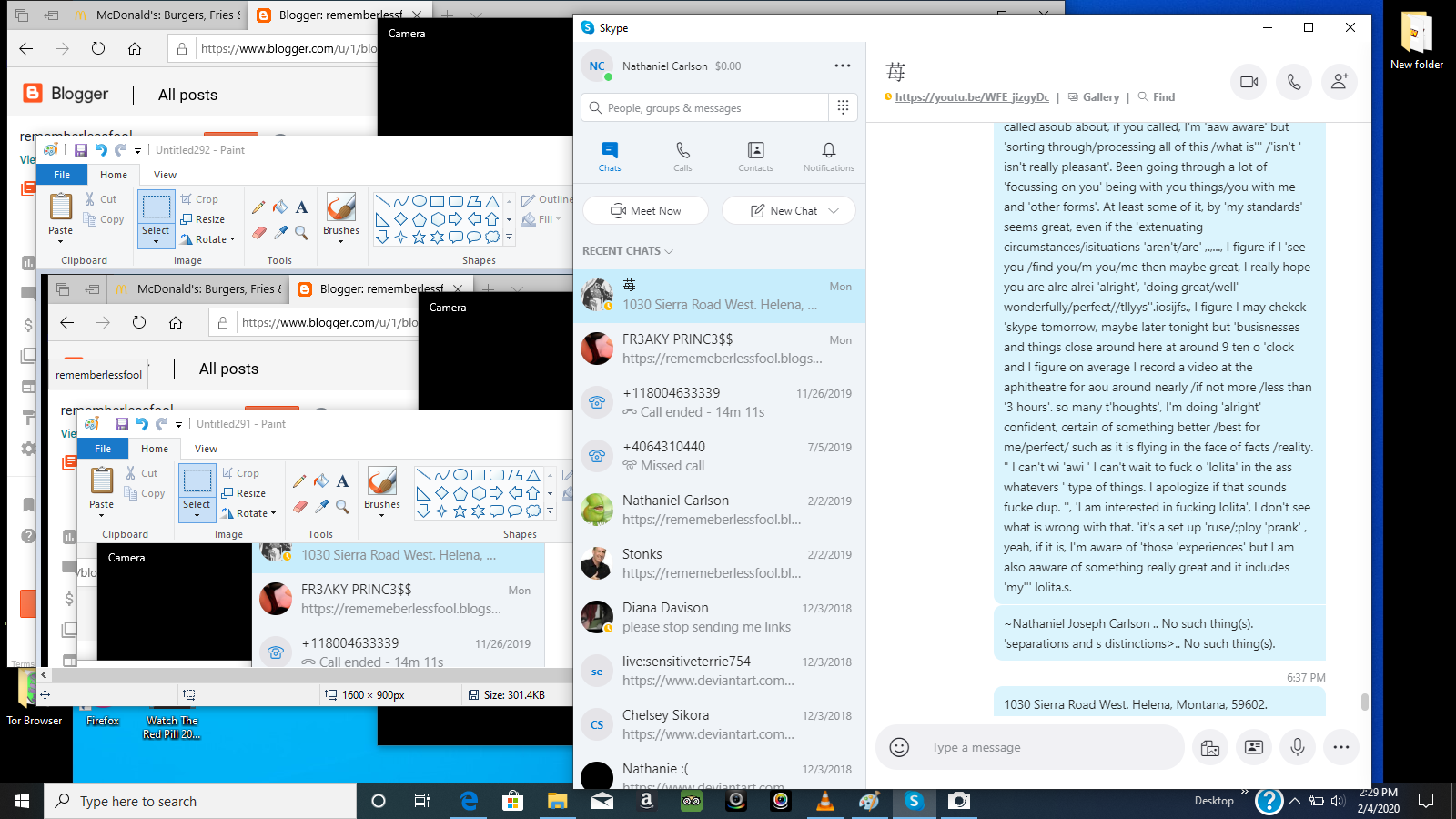Open the Stonks chat in Skype
This screenshot has width=1456, height=819.
coord(719,563)
